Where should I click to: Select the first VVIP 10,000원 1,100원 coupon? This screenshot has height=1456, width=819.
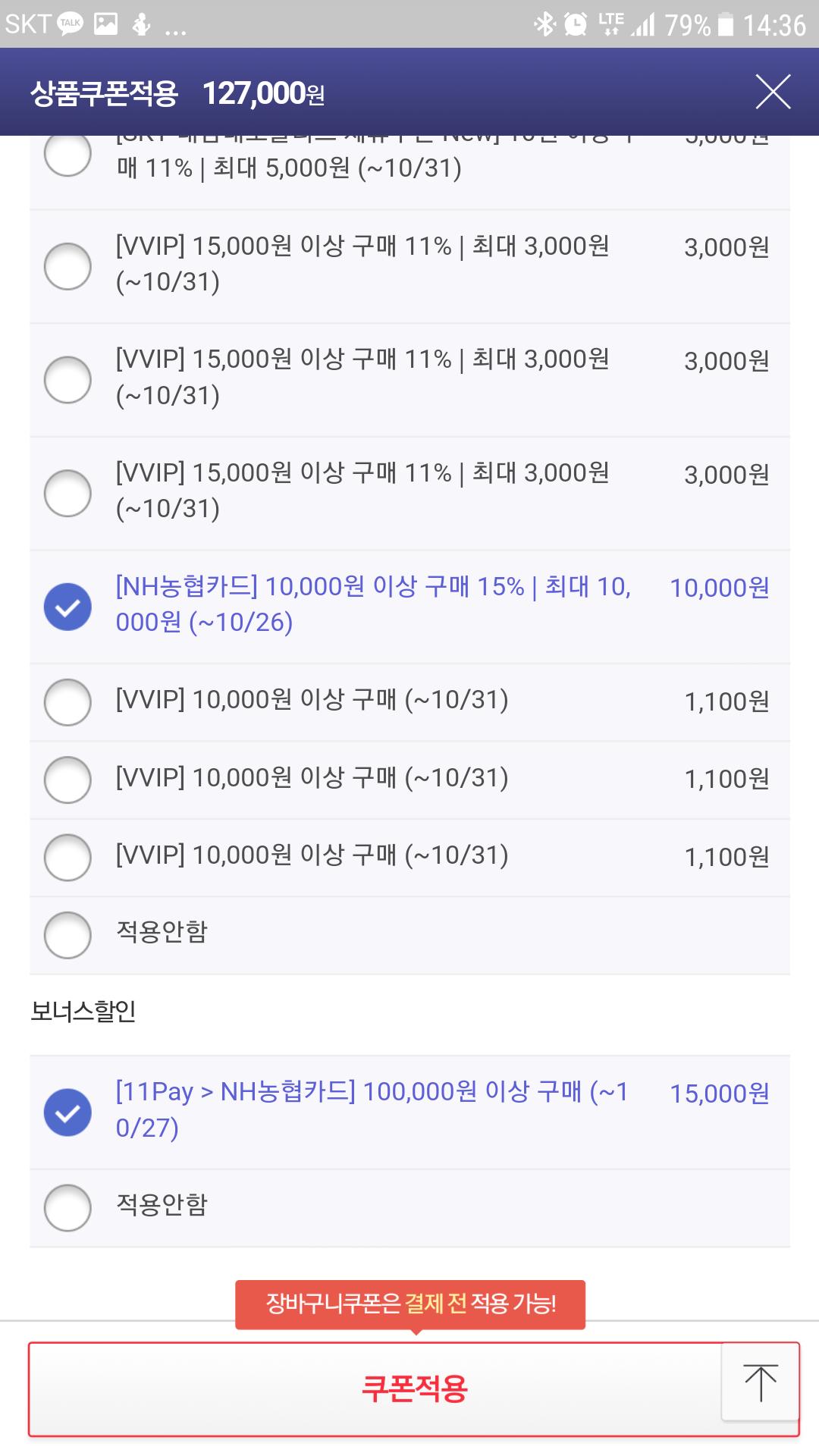point(409,702)
